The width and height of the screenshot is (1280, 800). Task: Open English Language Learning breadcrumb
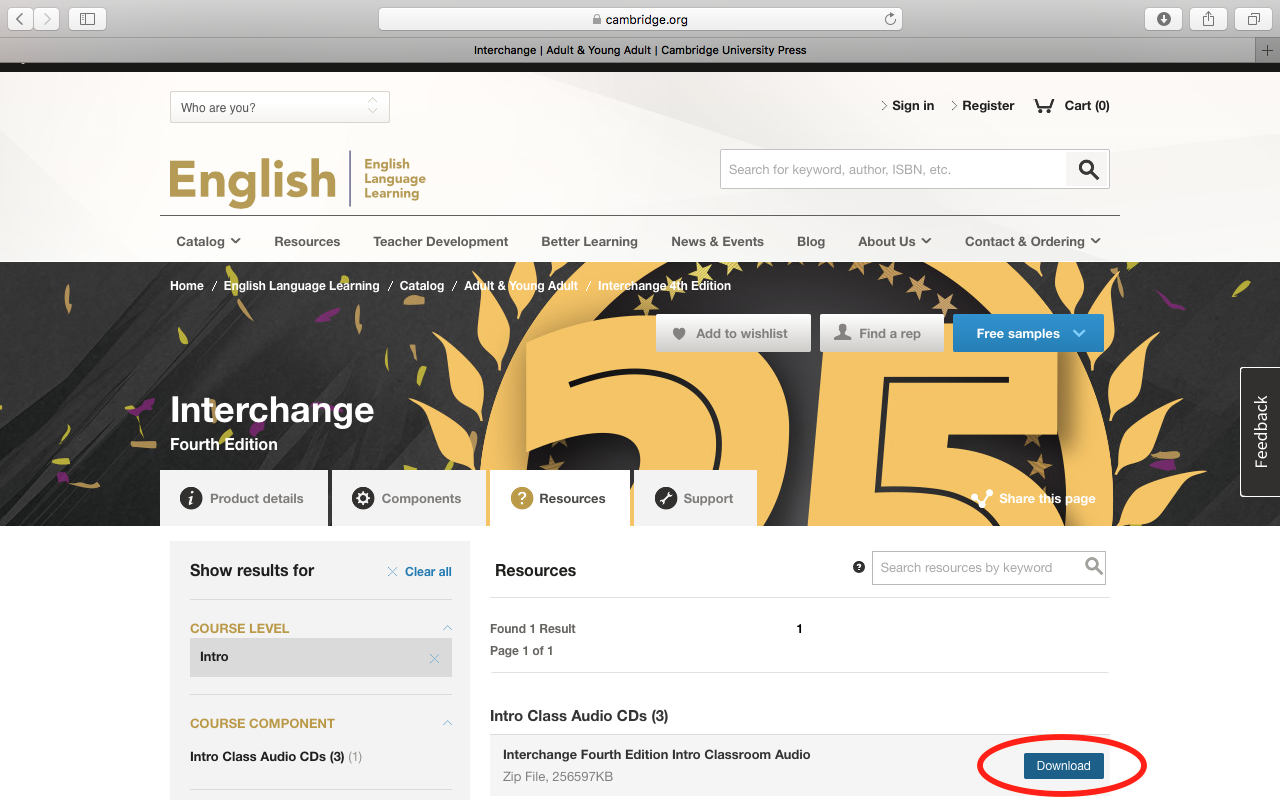[x=301, y=286]
